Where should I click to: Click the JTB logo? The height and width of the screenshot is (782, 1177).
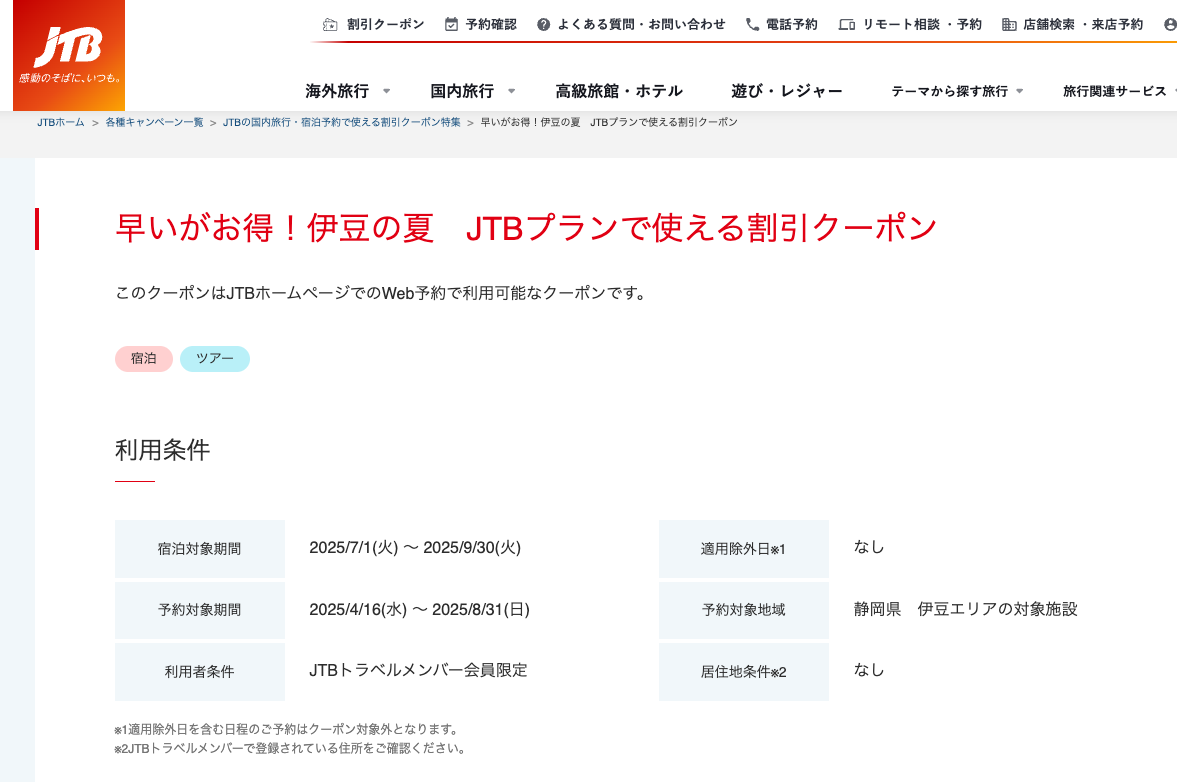pos(69,56)
